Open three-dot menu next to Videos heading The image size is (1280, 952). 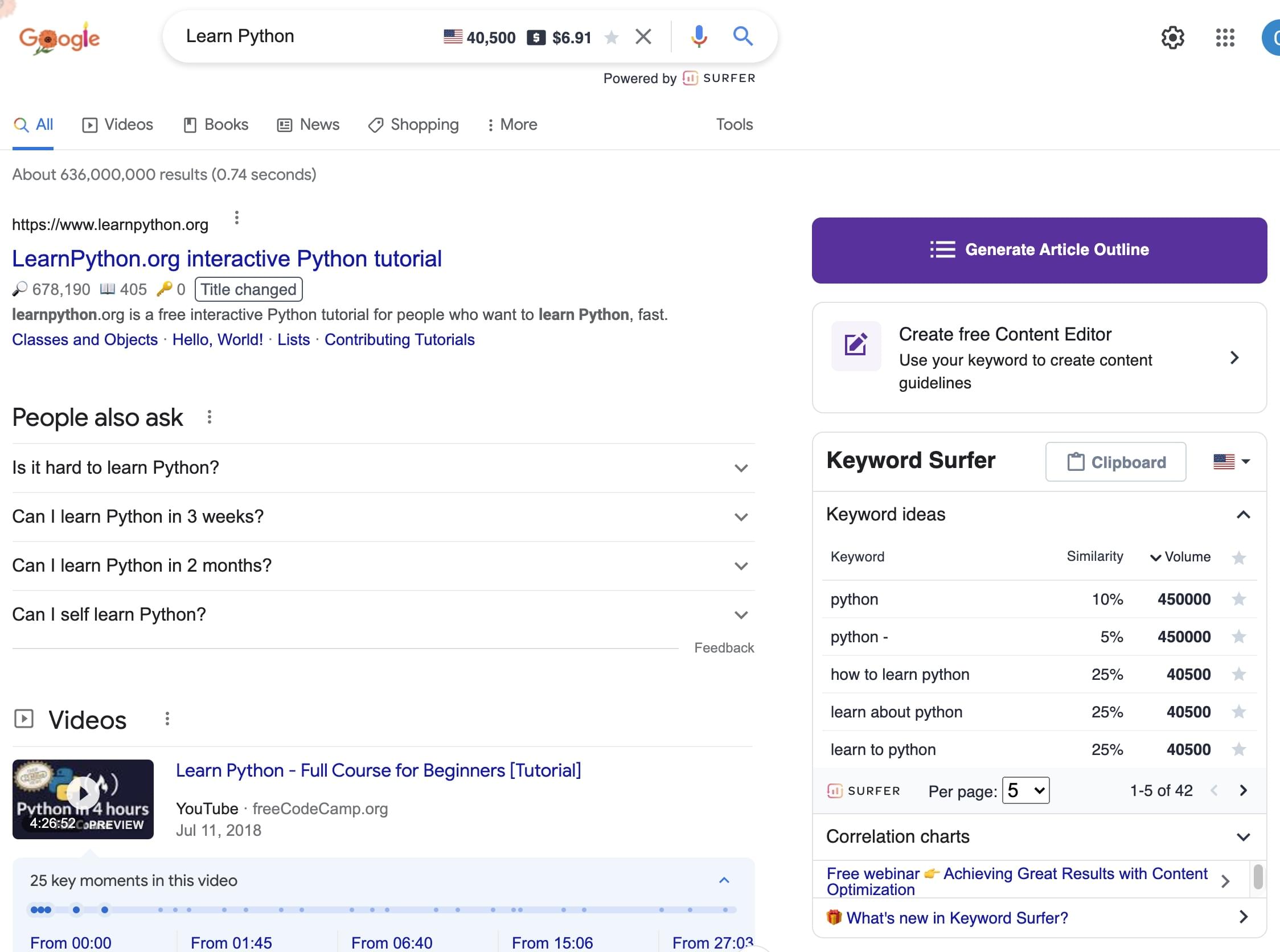pos(167,719)
